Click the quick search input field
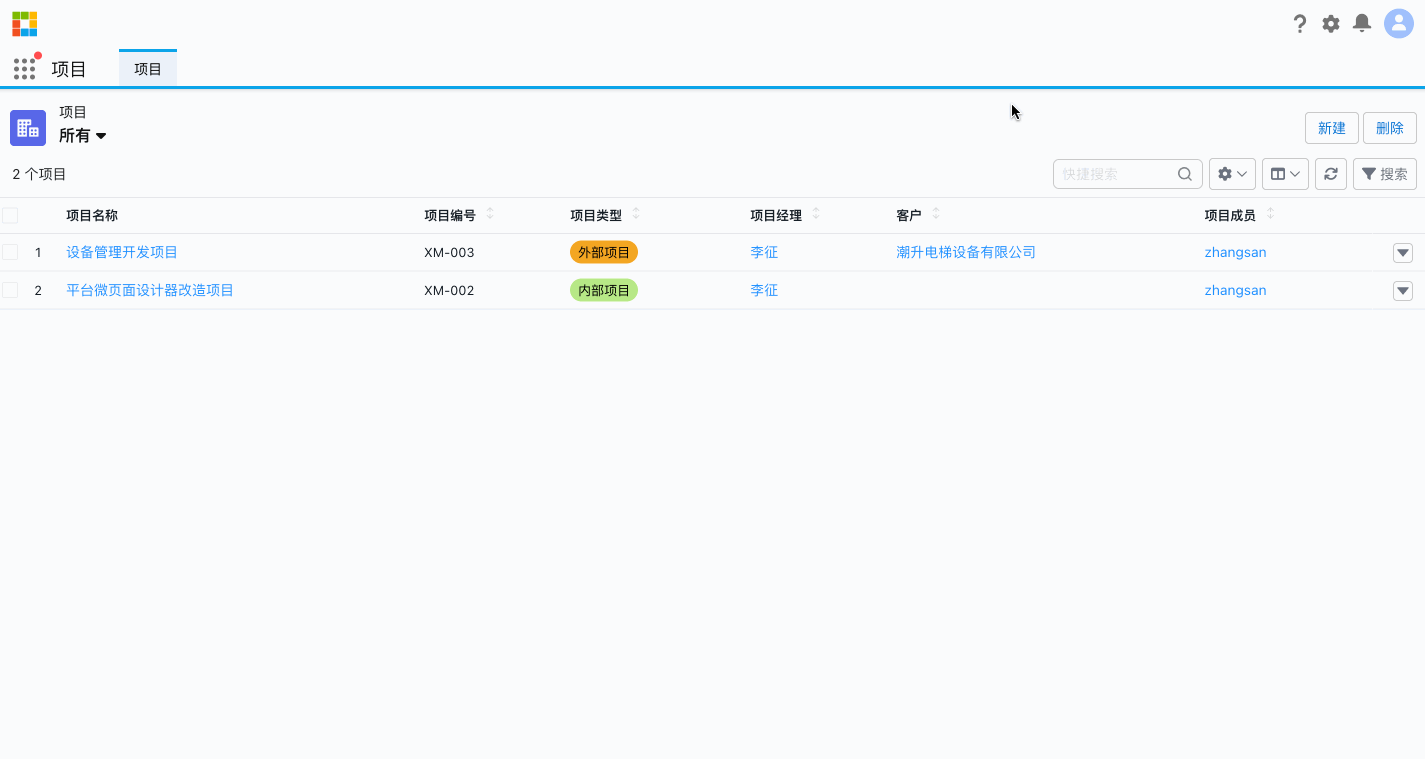The image size is (1425, 759). pyautogui.click(x=1118, y=173)
